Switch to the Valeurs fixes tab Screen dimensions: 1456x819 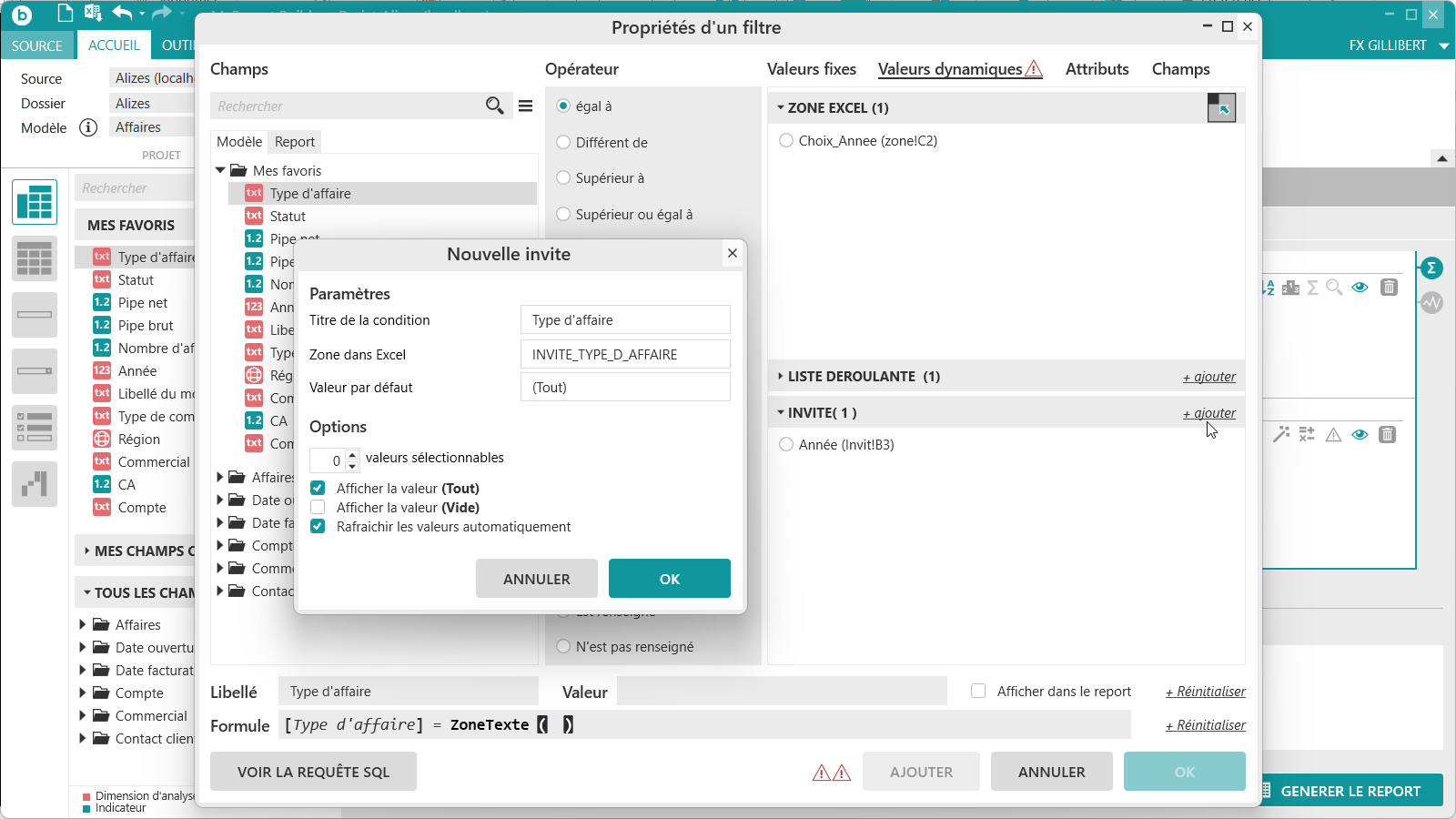click(x=811, y=69)
